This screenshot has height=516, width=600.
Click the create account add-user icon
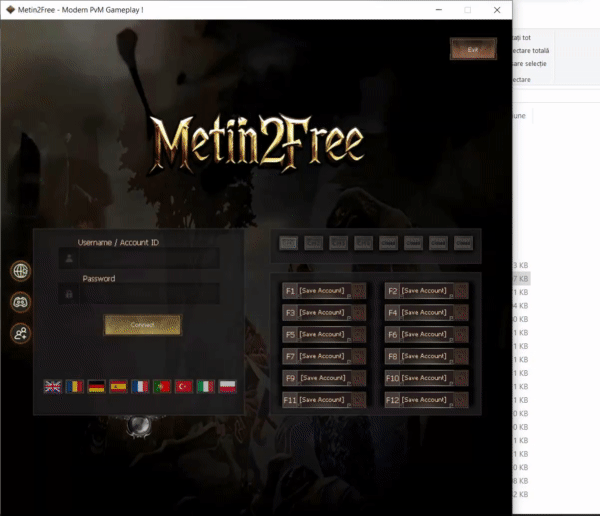pos(20,333)
